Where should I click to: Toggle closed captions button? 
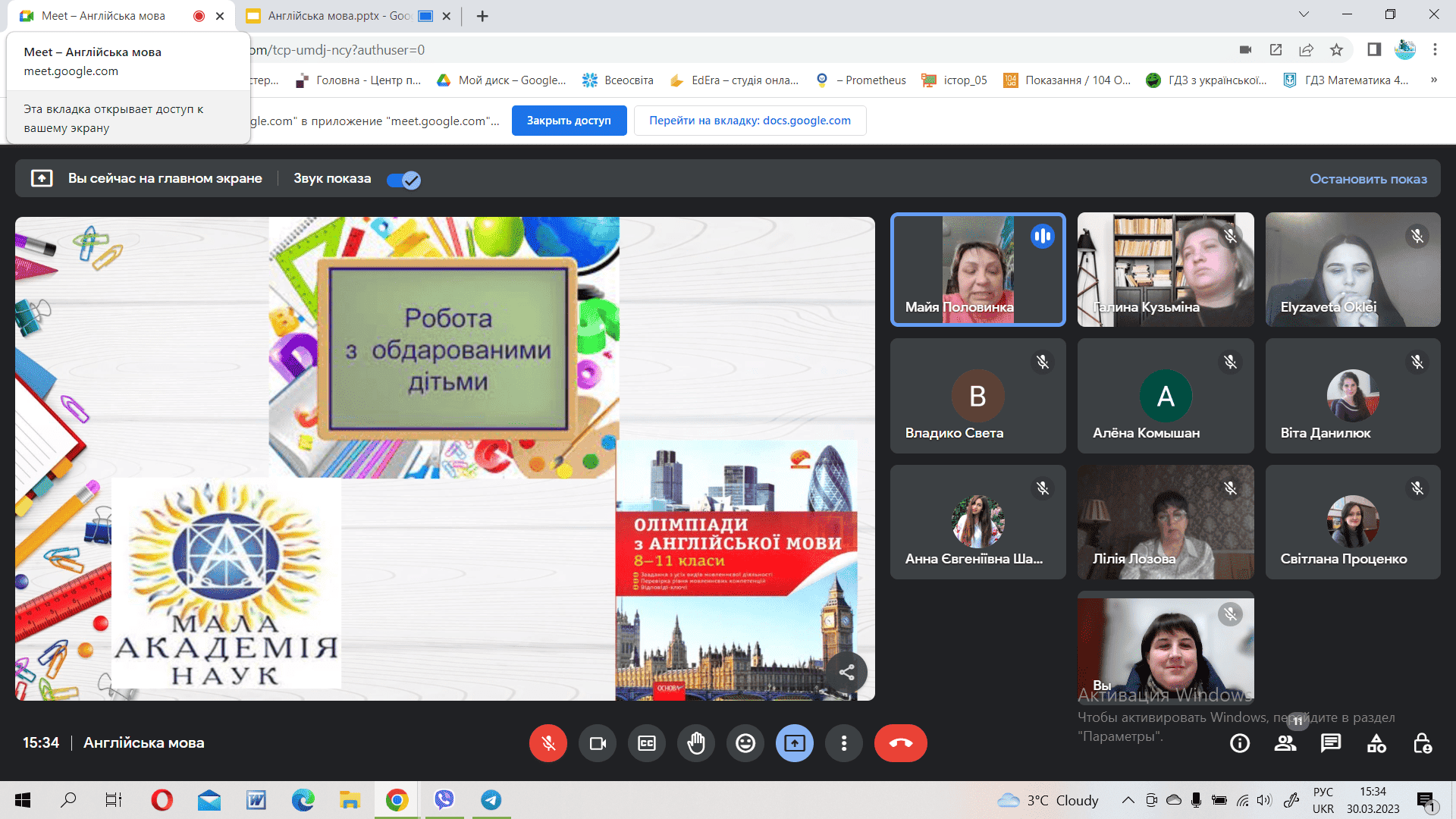(647, 743)
